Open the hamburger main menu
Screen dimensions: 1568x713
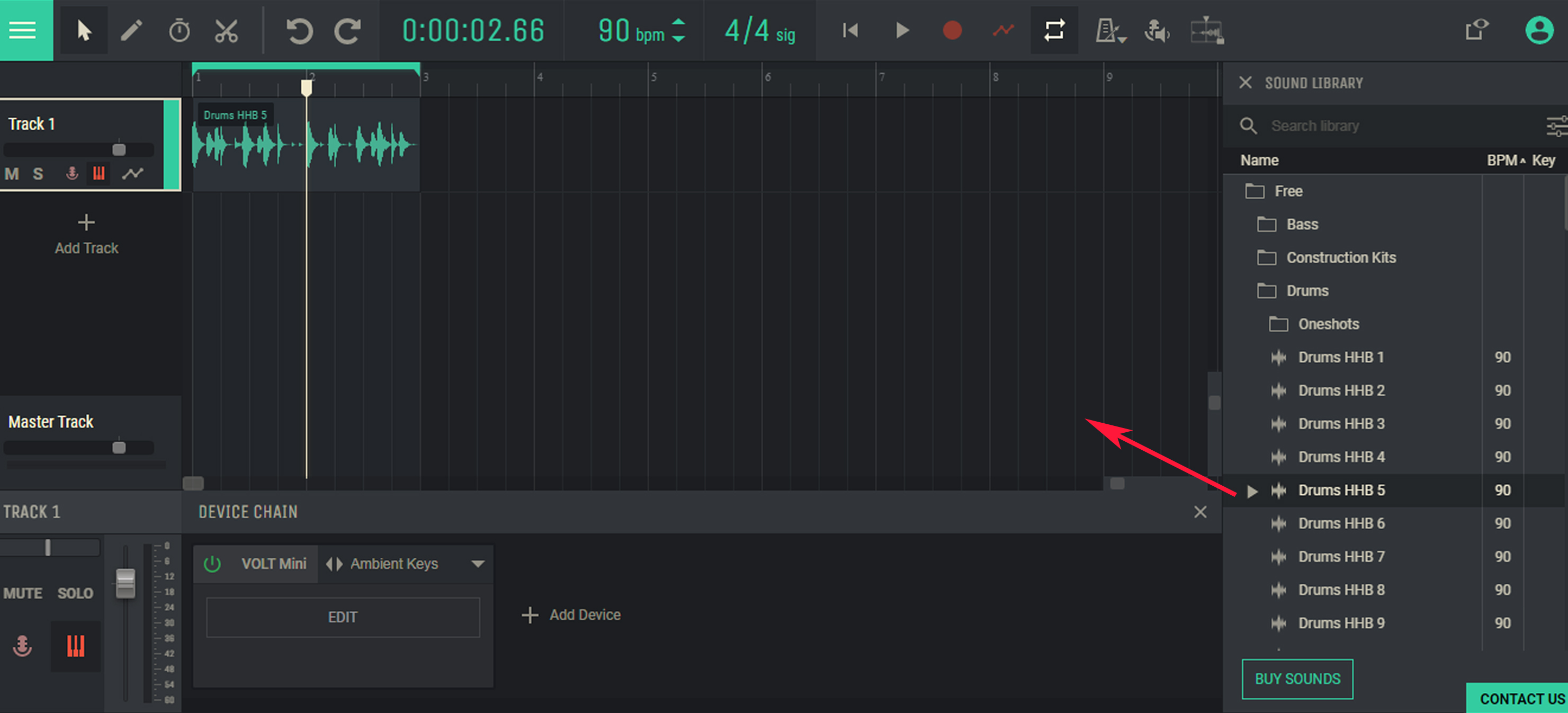(x=23, y=30)
